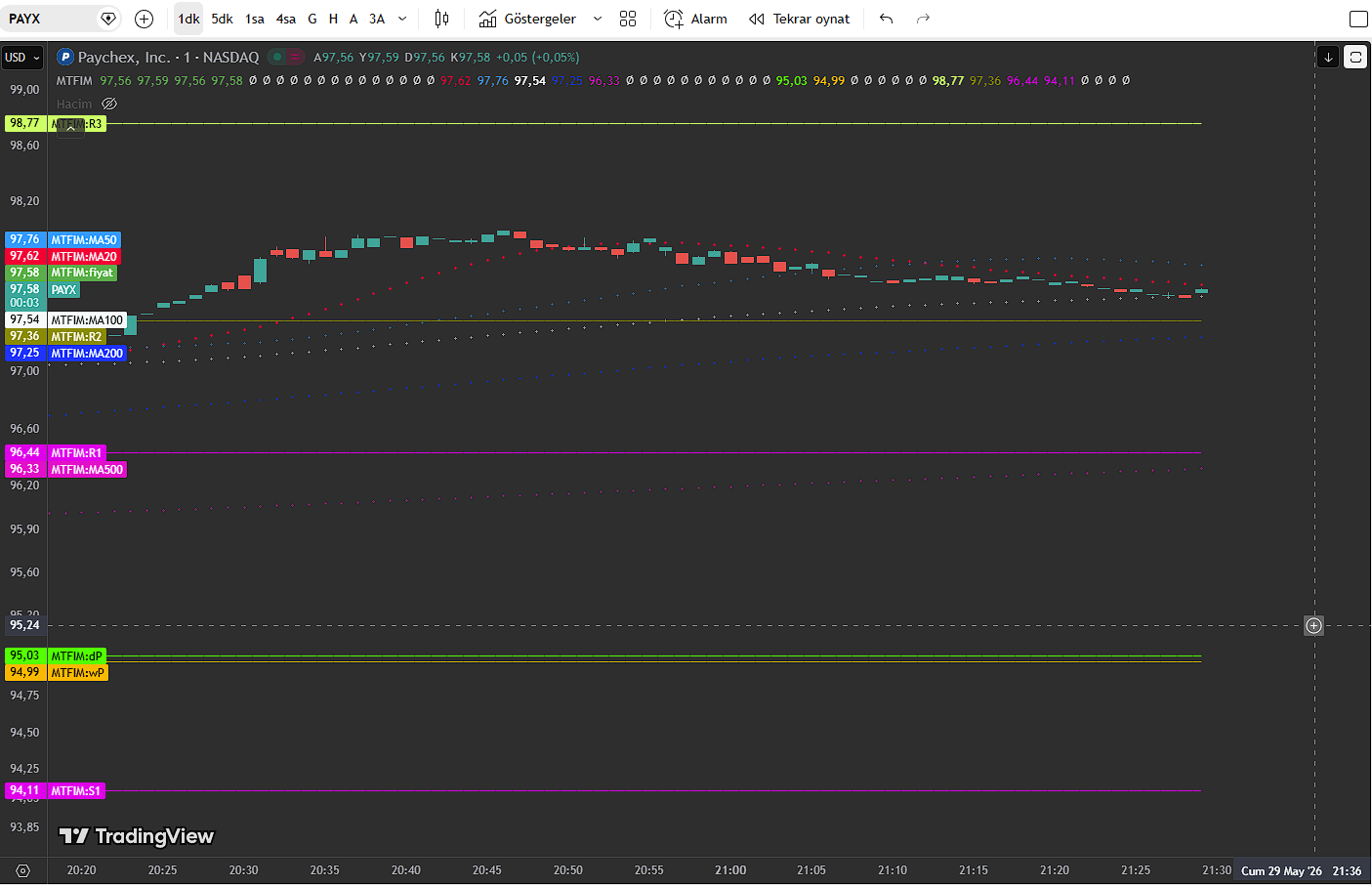
Task: Click the "MTFIM:MA200" blue label
Action: [87, 354]
